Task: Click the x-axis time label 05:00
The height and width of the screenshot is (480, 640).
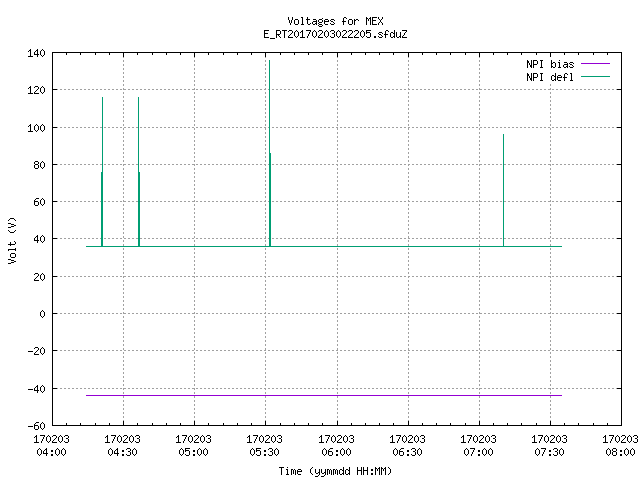Action: (x=193, y=452)
